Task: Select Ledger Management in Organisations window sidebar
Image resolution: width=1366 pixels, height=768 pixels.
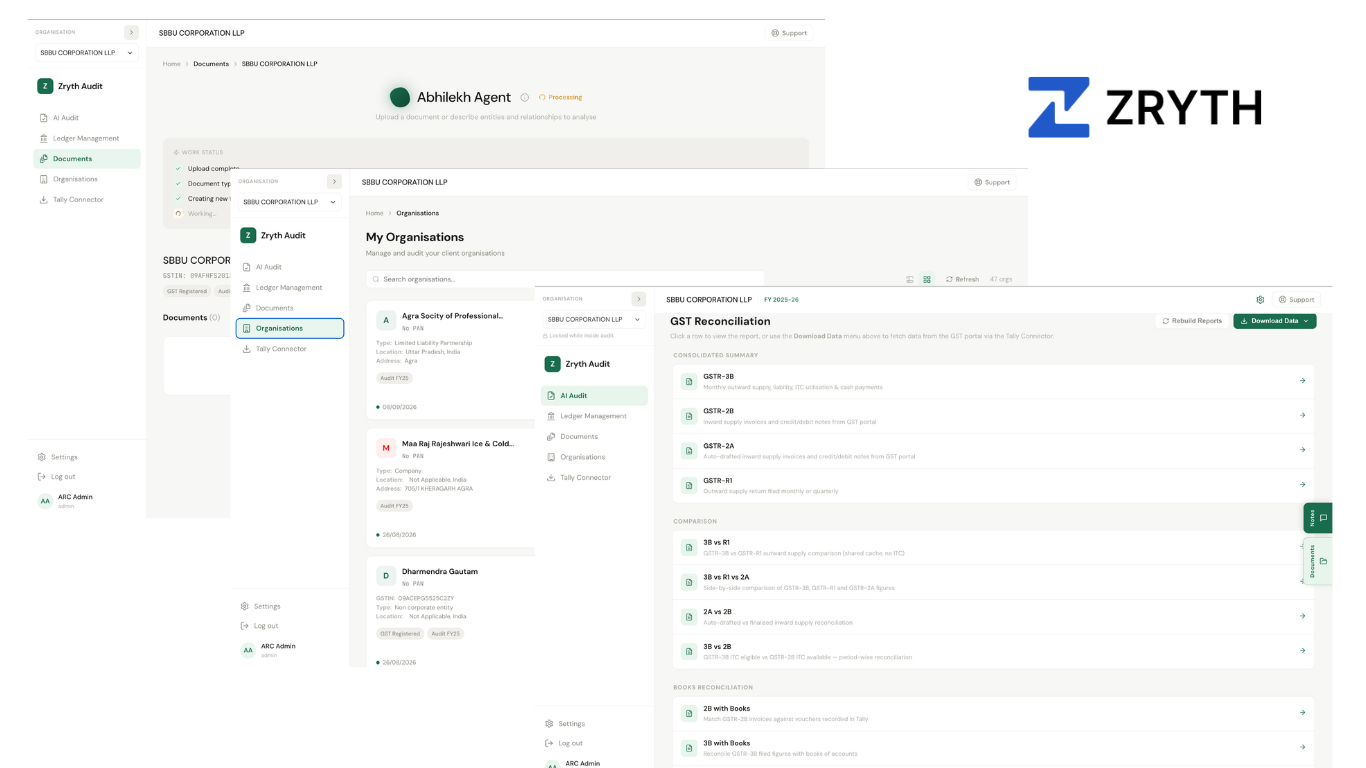Action: point(290,288)
